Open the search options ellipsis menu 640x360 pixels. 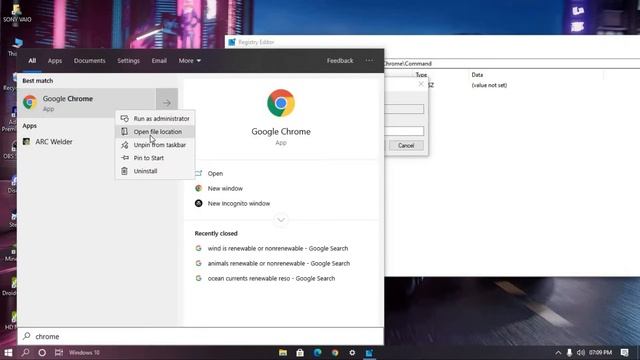[369, 60]
